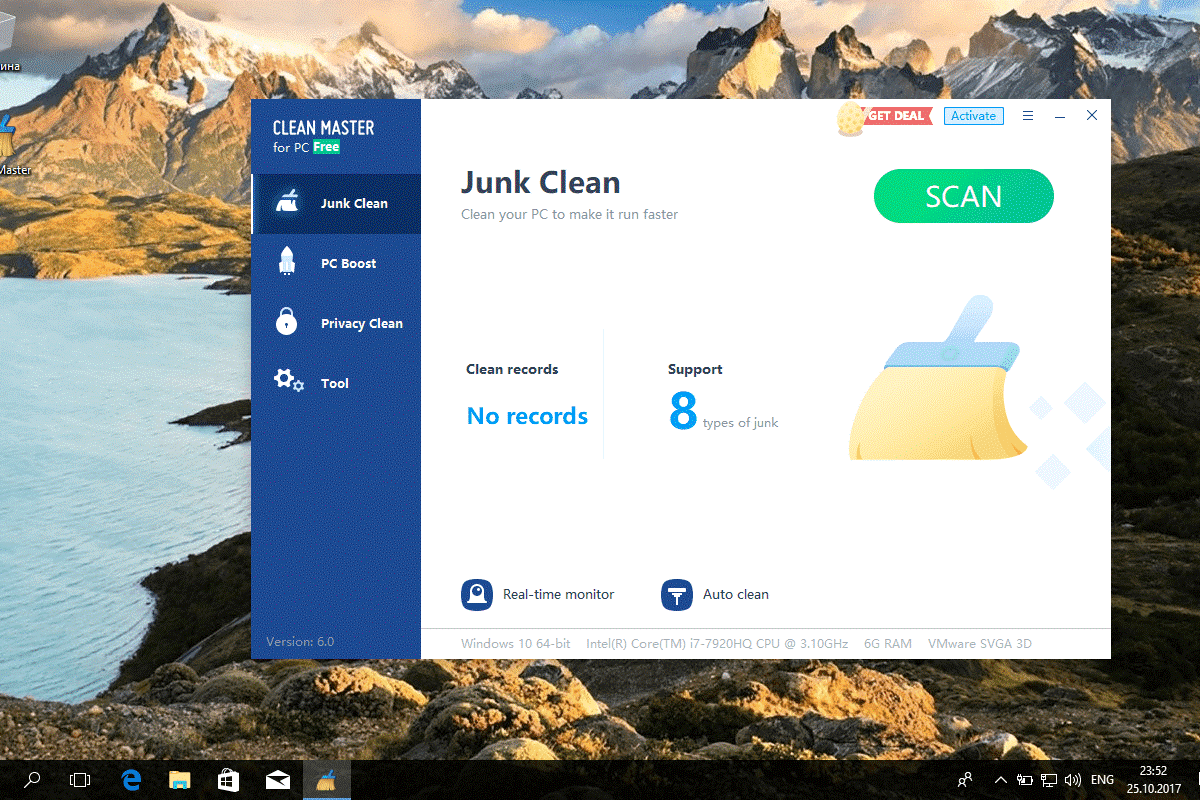
Task: Select the PC Boost tab label
Action: (348, 264)
